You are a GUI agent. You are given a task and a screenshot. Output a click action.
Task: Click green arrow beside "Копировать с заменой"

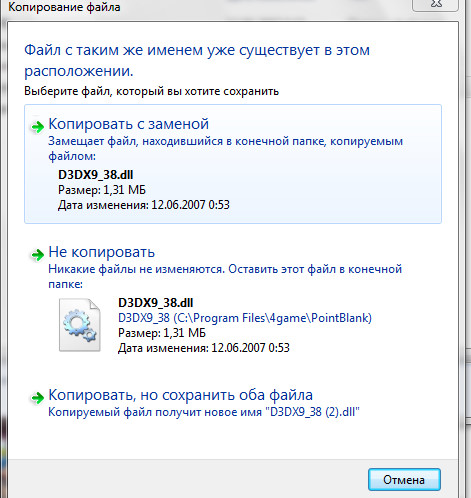38,127
